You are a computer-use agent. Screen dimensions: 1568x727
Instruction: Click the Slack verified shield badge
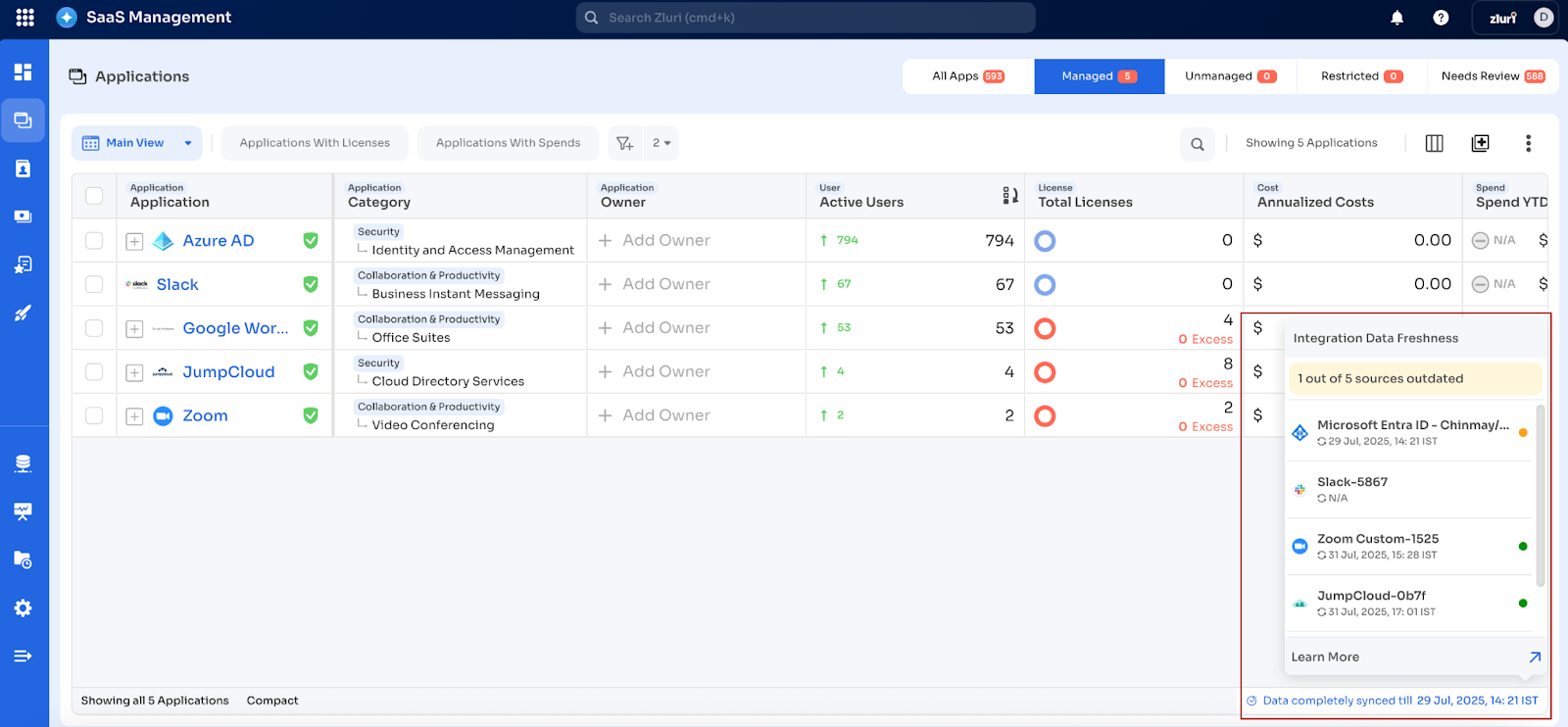pyautogui.click(x=311, y=284)
